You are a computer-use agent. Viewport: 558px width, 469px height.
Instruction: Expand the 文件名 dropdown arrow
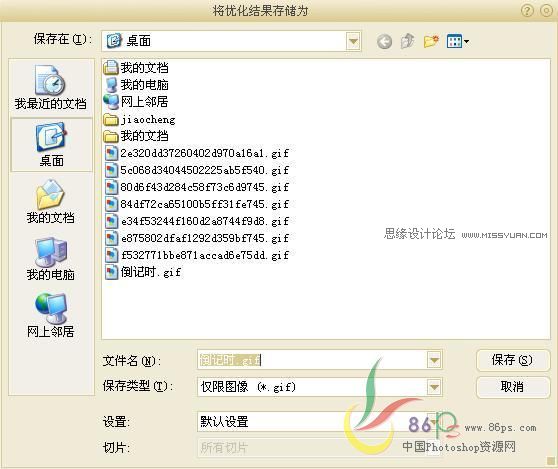(x=434, y=360)
